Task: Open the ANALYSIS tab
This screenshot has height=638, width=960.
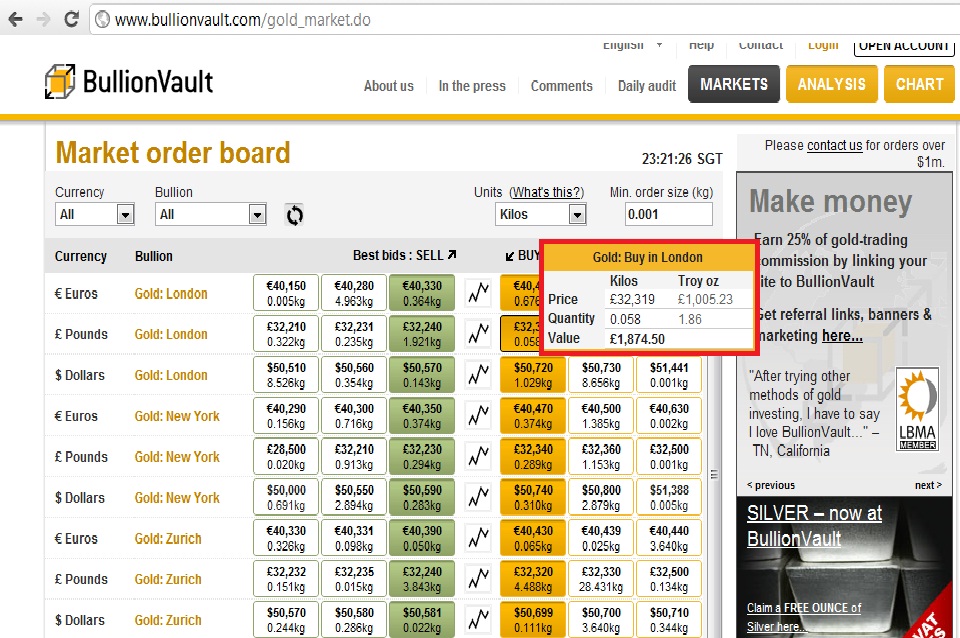Action: (x=831, y=84)
